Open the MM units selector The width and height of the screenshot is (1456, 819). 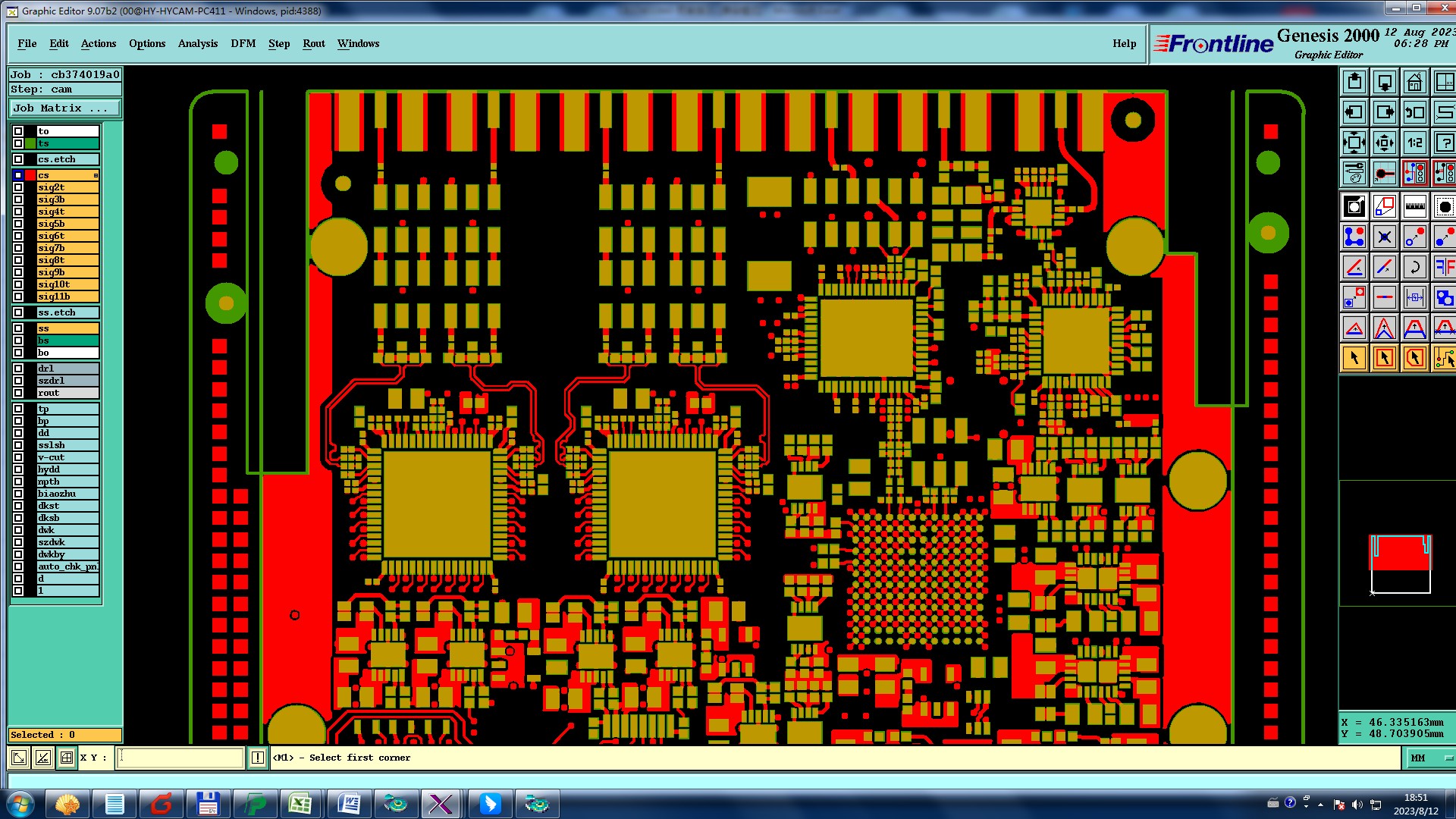(1430, 758)
